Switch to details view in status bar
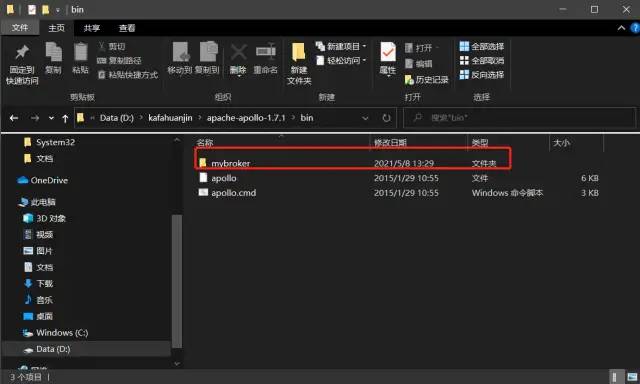Viewport: 640px width, 384px height. coord(615,377)
